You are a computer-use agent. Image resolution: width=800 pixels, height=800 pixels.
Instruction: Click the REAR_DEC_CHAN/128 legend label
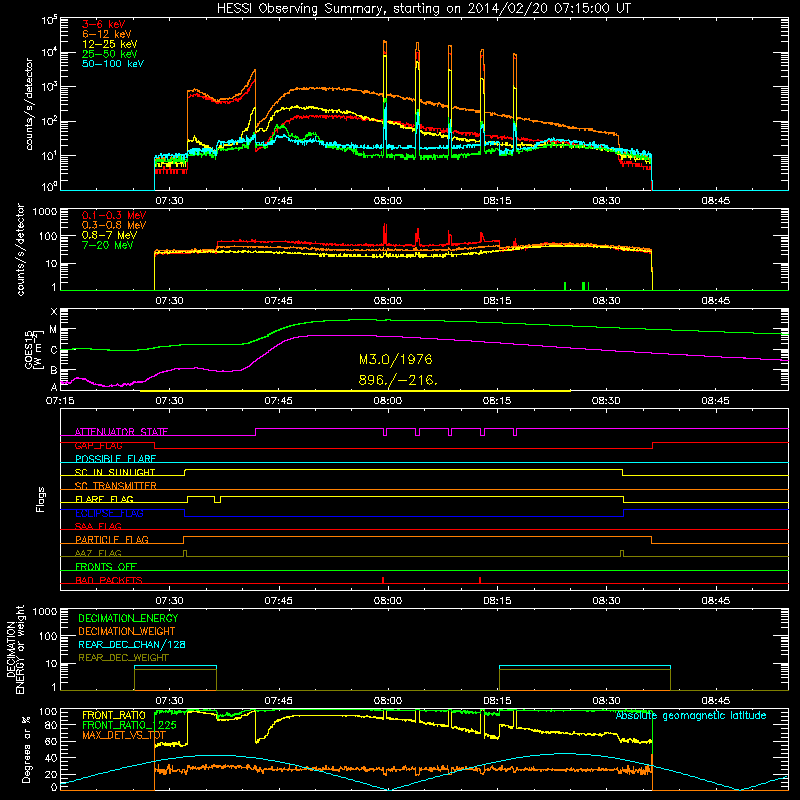coord(132,644)
